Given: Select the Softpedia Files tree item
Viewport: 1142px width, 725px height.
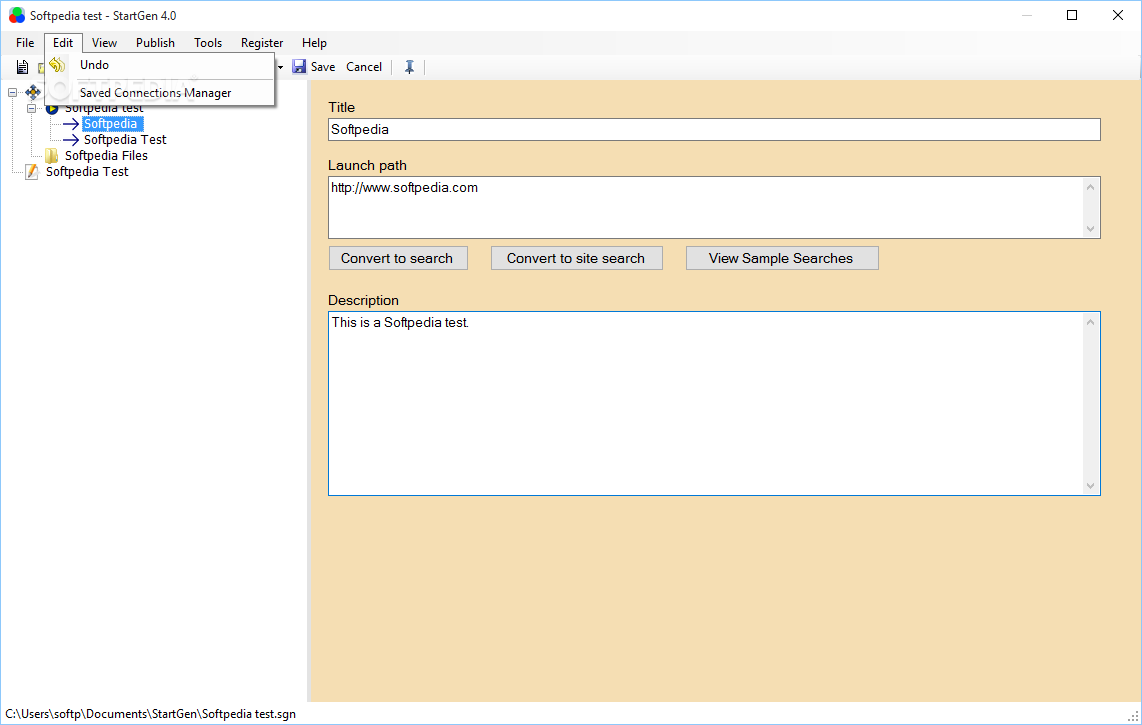Looking at the screenshot, I should coord(106,156).
